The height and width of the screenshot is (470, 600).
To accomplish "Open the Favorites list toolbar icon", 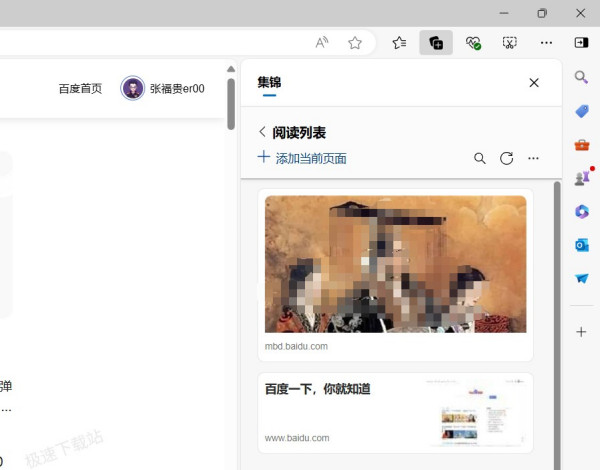I will 399,42.
